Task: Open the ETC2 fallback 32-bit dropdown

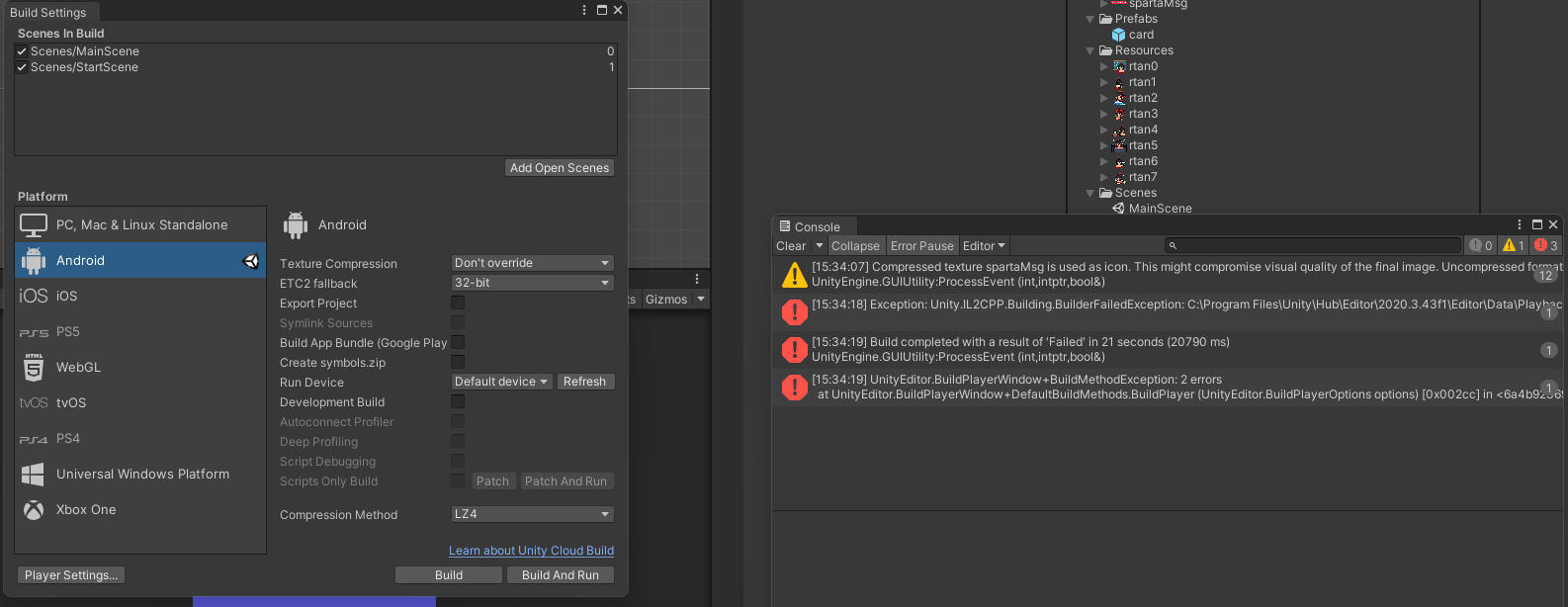Action: 533,283
